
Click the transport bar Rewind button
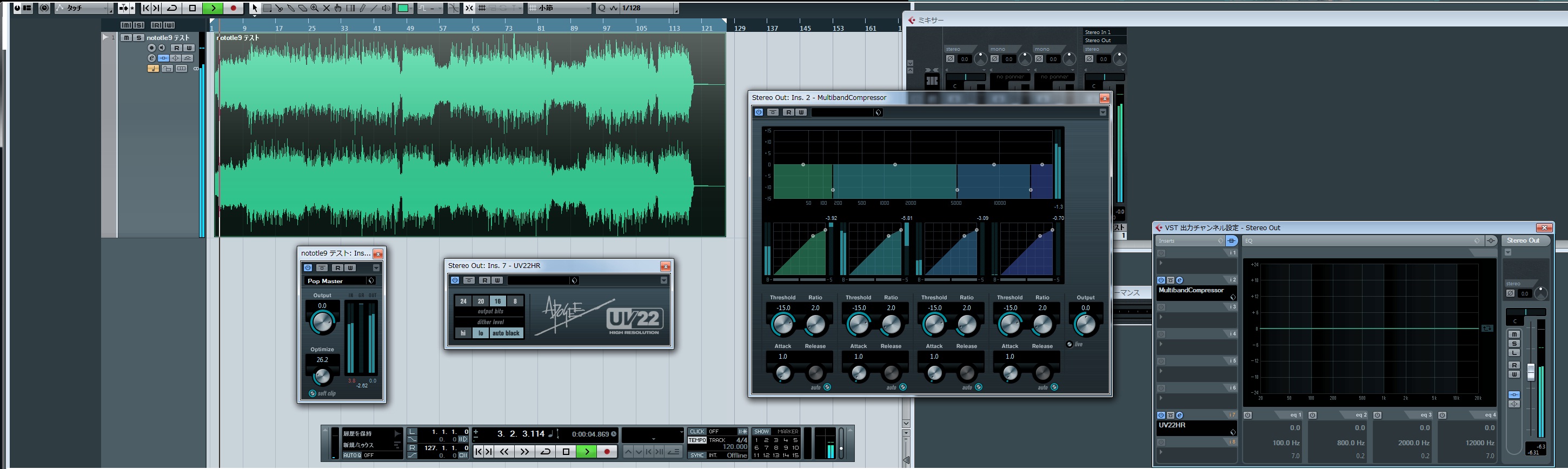[504, 451]
